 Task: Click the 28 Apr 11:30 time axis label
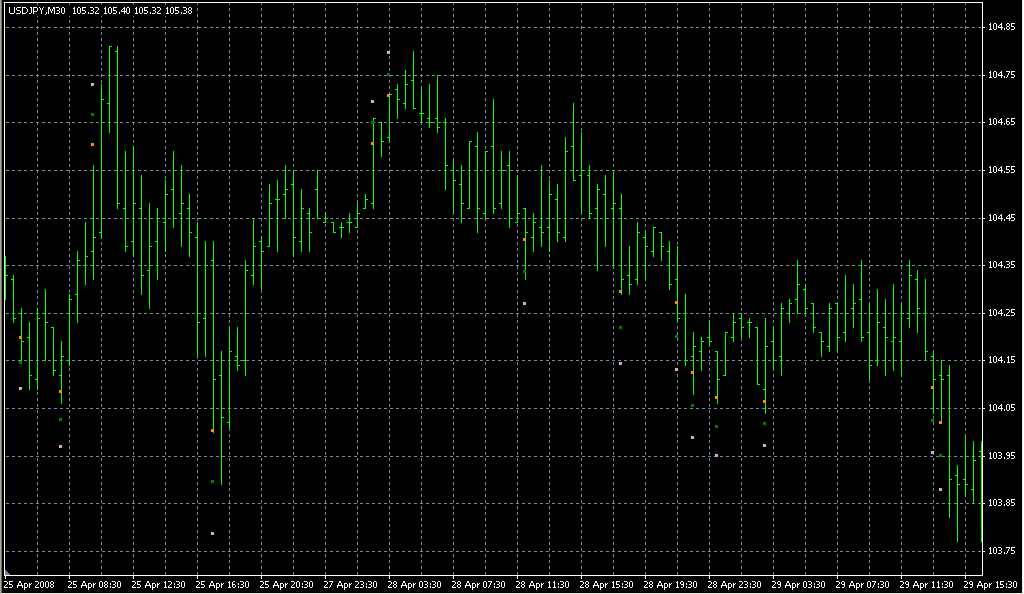tap(544, 584)
